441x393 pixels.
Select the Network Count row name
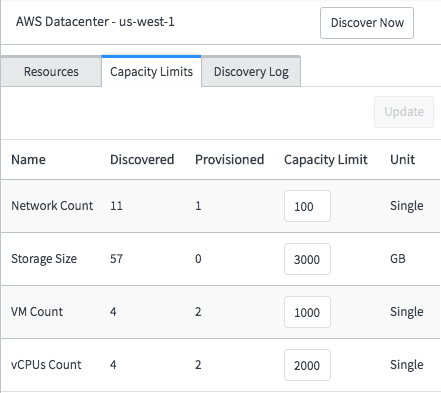click(52, 206)
